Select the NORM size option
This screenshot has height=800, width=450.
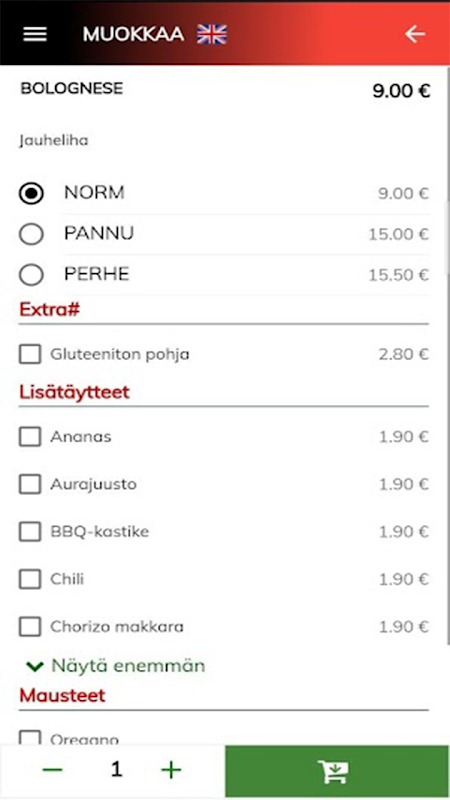(31, 193)
